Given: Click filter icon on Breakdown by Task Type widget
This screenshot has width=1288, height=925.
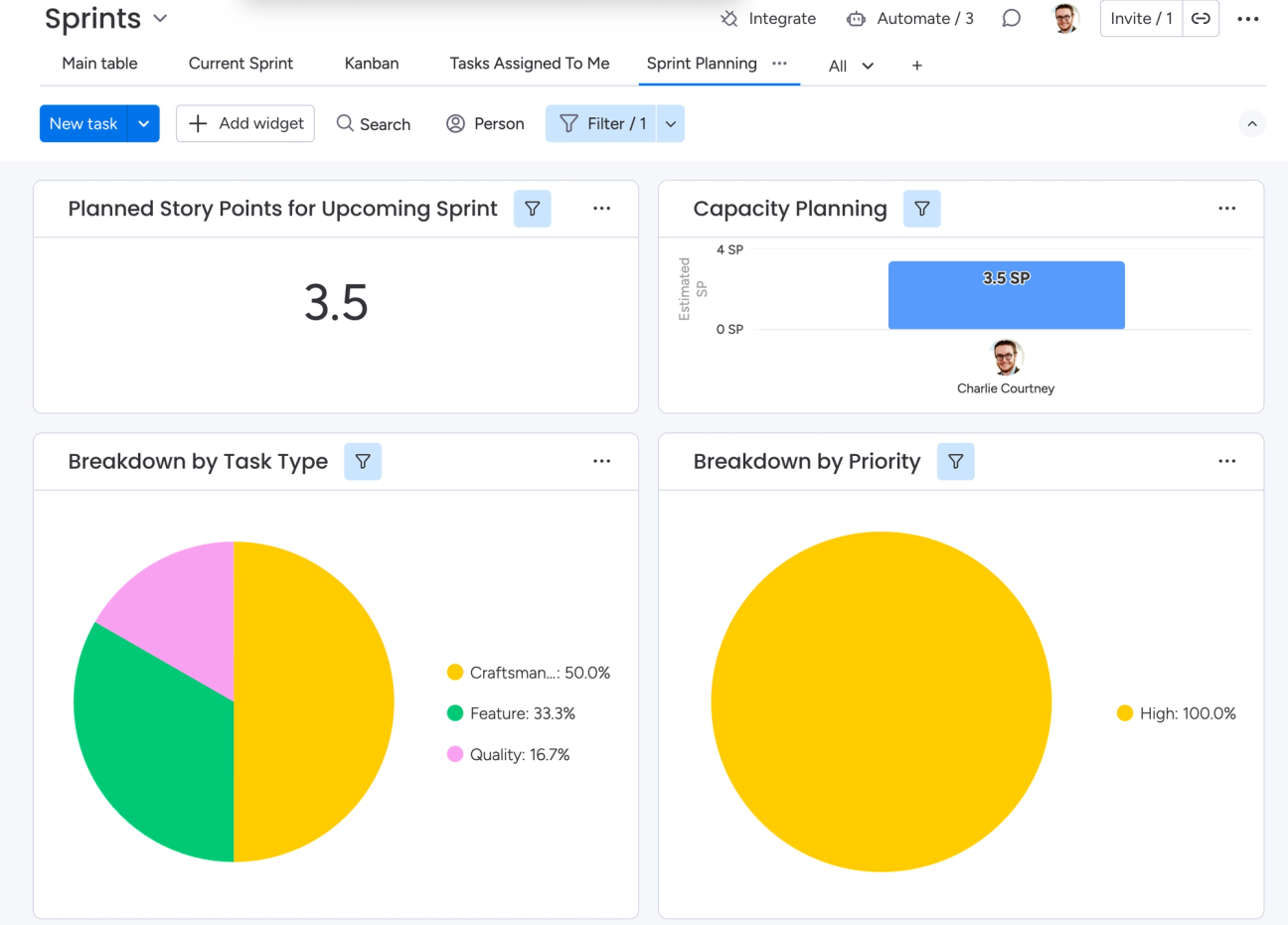Looking at the screenshot, I should click(363, 461).
